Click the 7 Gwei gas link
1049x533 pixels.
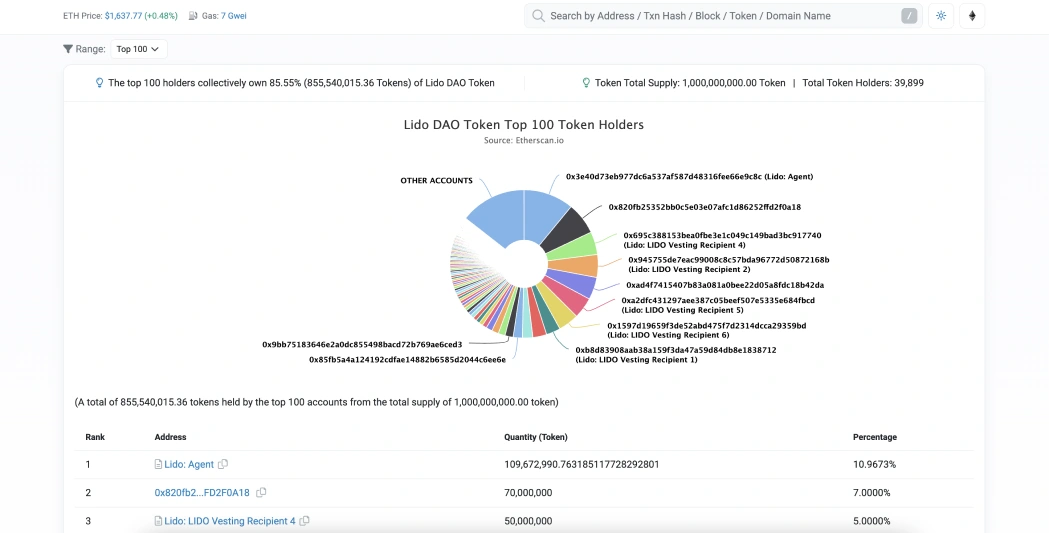[233, 16]
